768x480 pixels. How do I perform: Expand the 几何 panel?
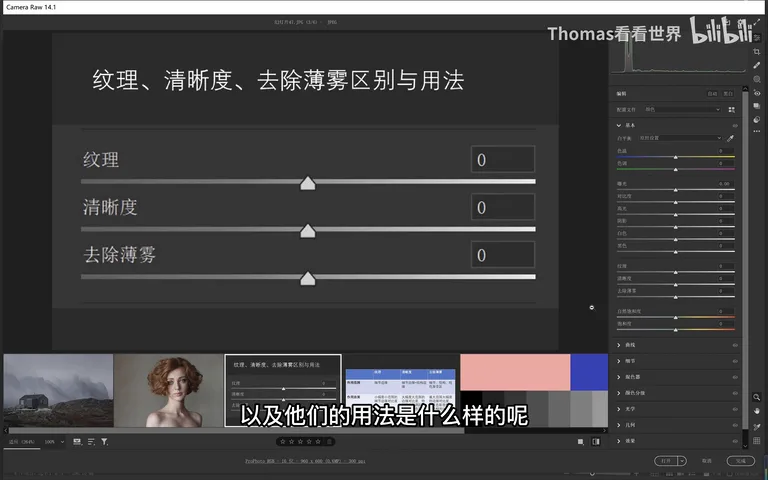point(619,425)
